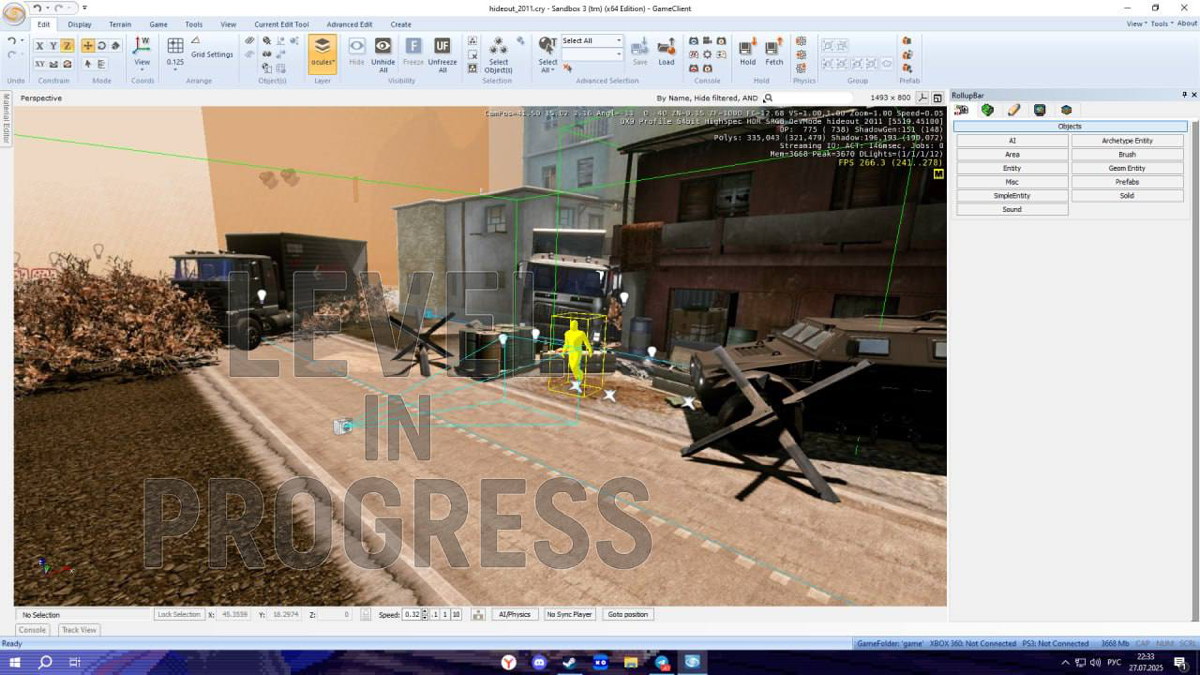Open the Terrain ribbon tab
Viewport: 1200px width, 675px height.
(120, 24)
